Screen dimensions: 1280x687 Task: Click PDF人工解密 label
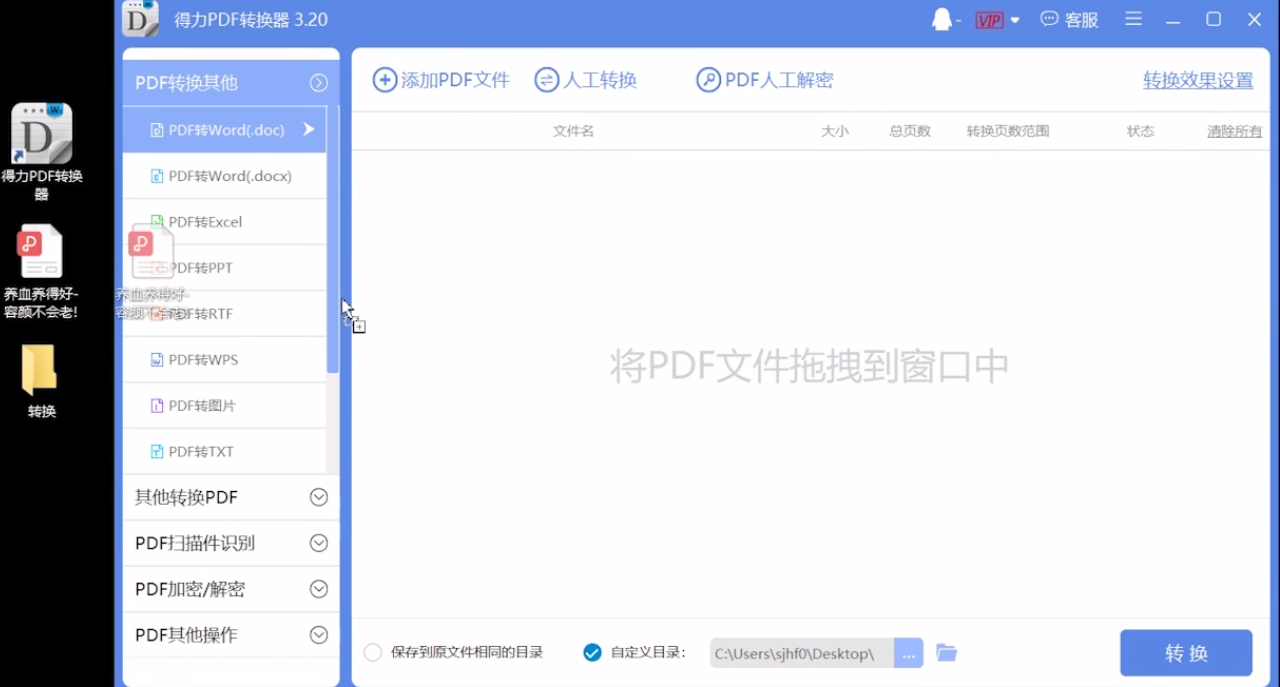coord(779,81)
